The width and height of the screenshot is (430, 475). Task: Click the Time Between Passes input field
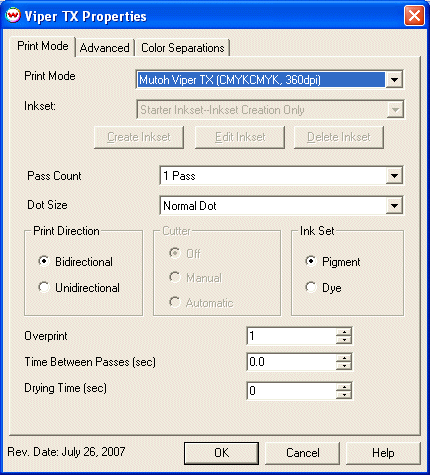click(292, 362)
